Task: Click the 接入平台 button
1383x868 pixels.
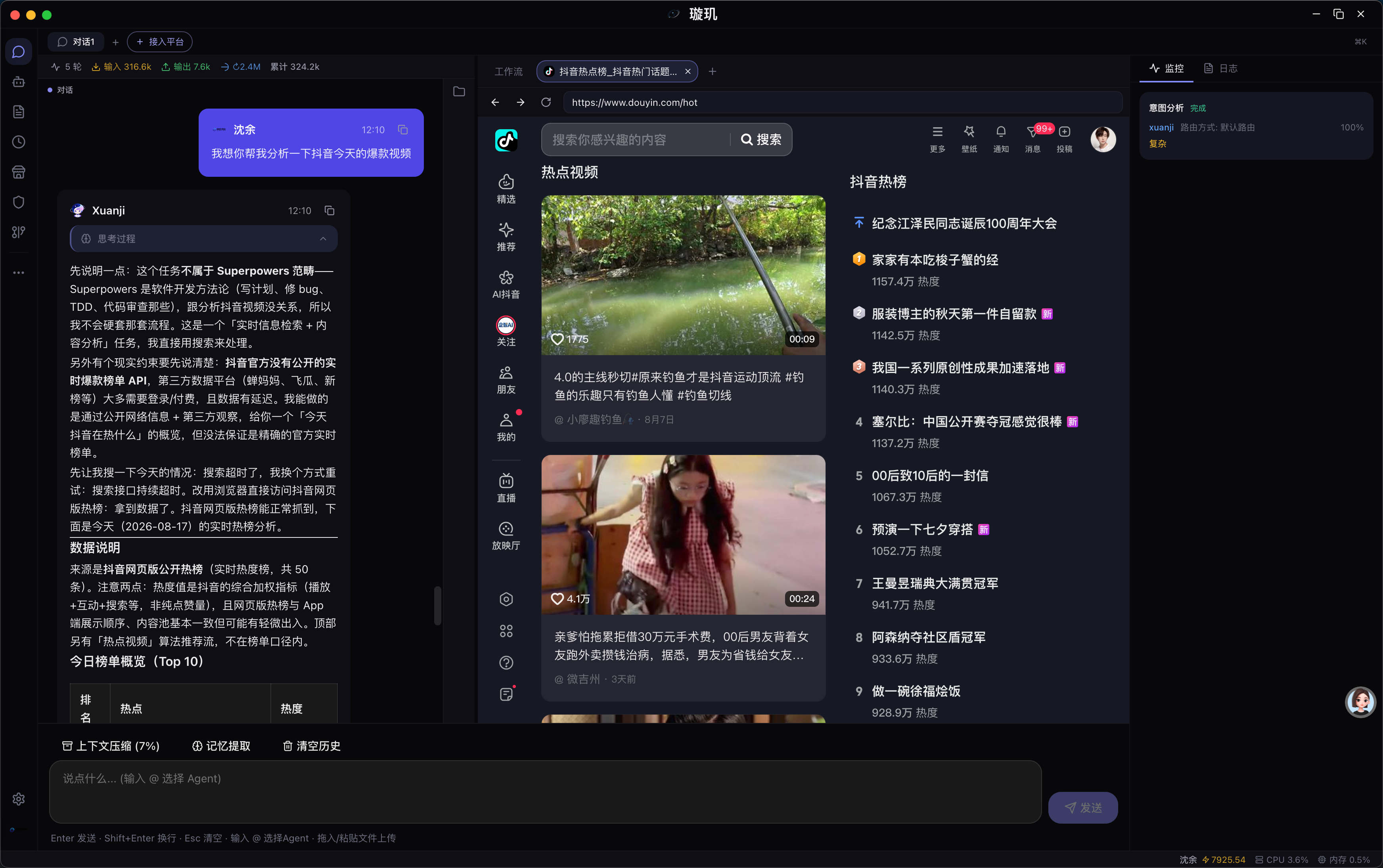Action: click(160, 42)
